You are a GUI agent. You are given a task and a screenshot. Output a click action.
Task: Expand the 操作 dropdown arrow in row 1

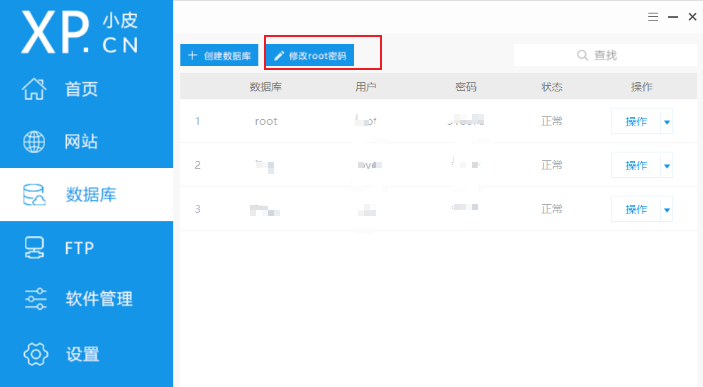(x=667, y=122)
